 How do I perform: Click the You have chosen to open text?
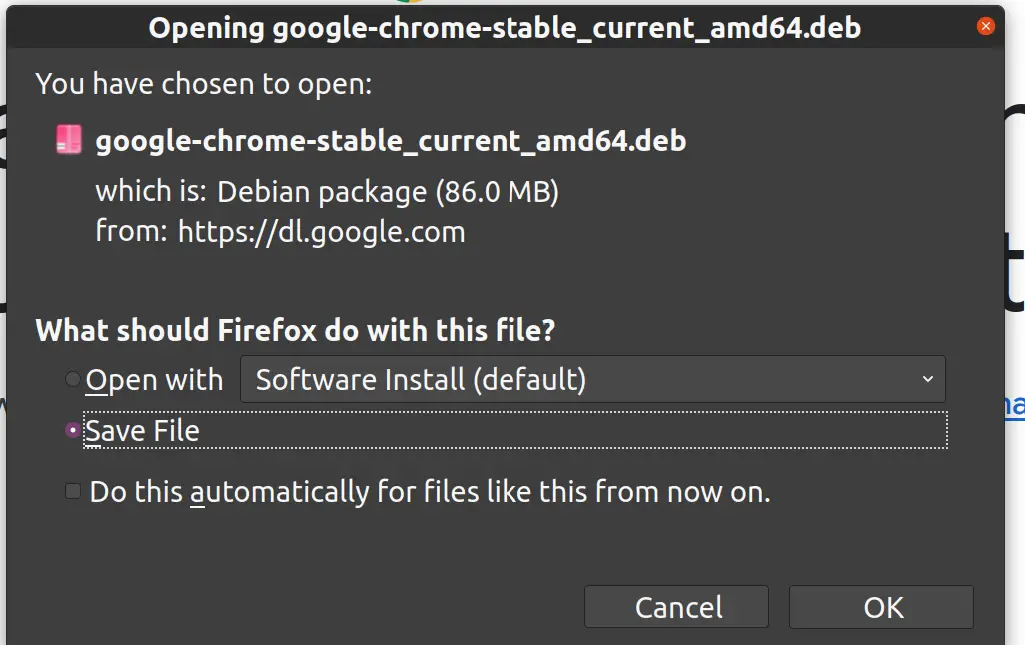click(204, 84)
